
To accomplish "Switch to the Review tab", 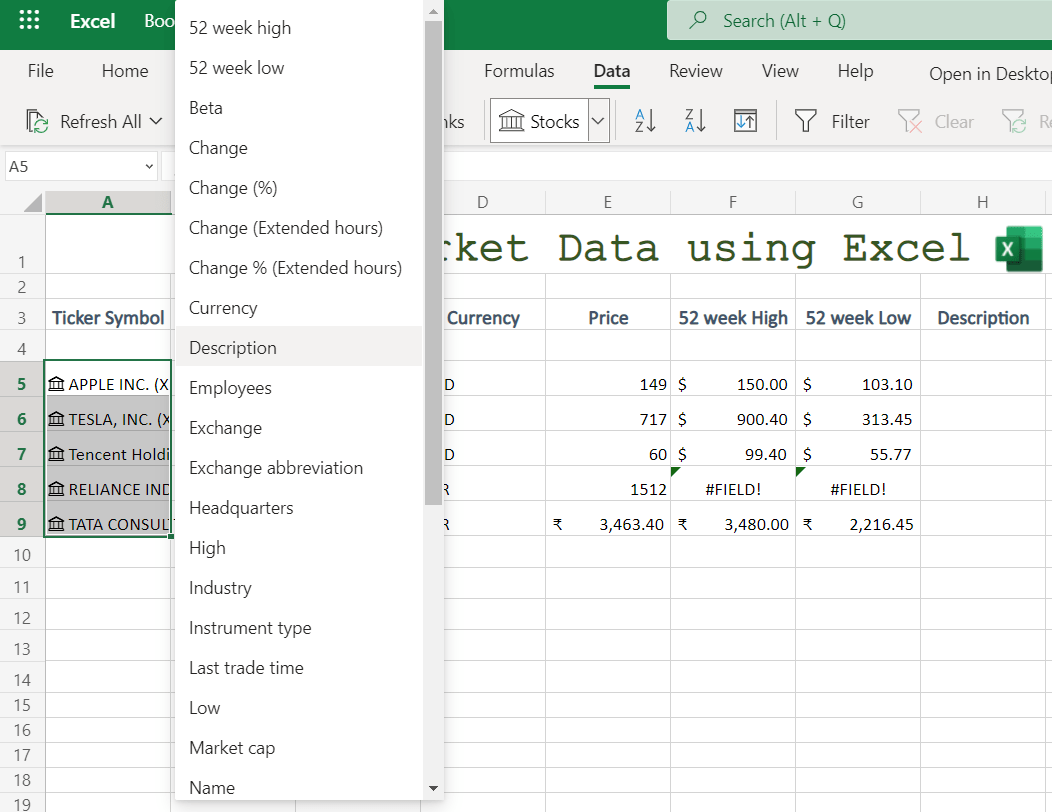I will tap(695, 71).
